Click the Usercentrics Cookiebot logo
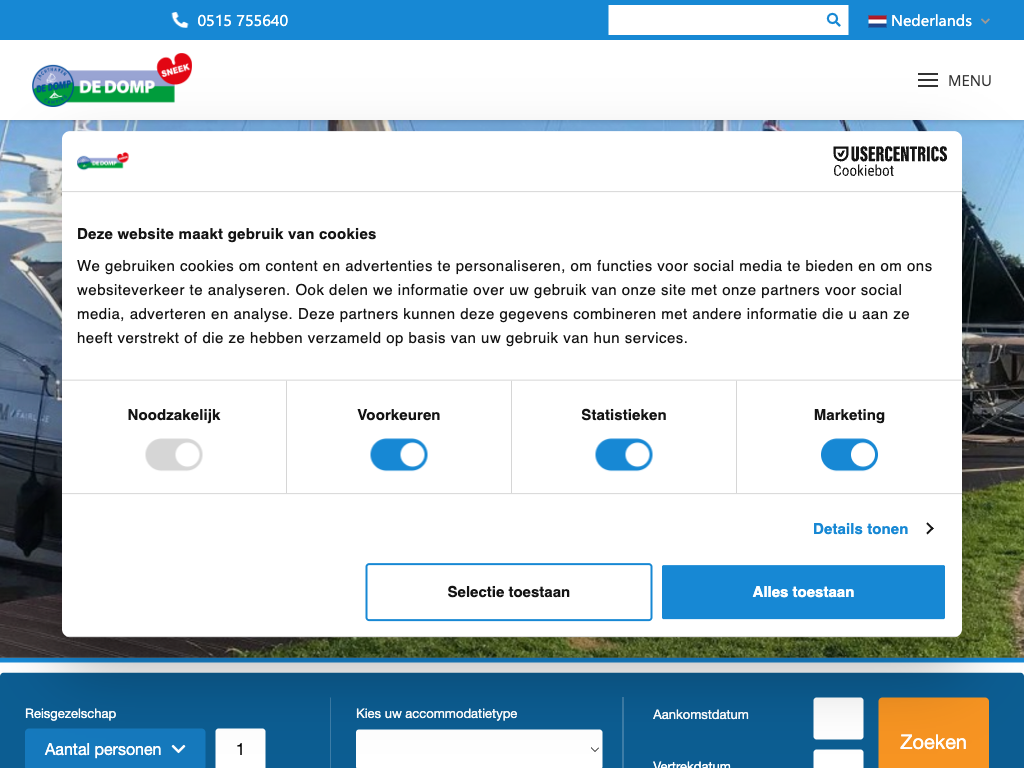Viewport: 1024px width, 768px height. pyautogui.click(x=889, y=161)
